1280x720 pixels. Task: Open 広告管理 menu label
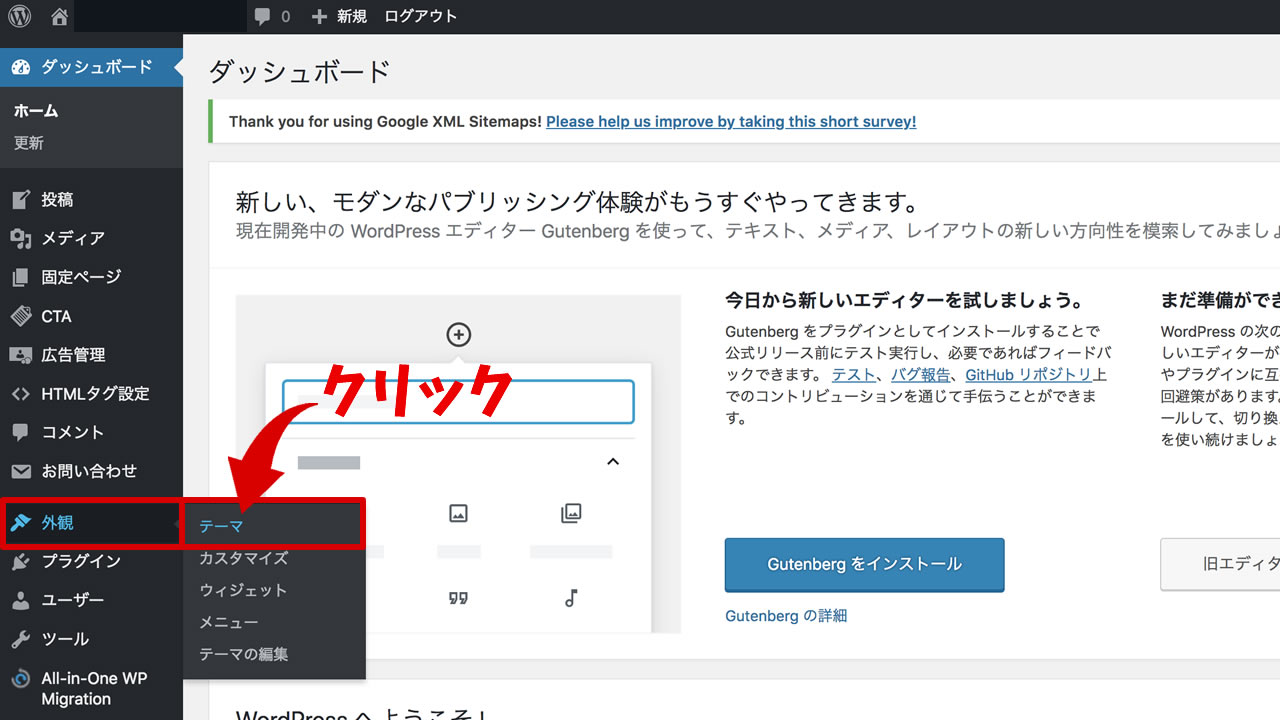(73, 355)
